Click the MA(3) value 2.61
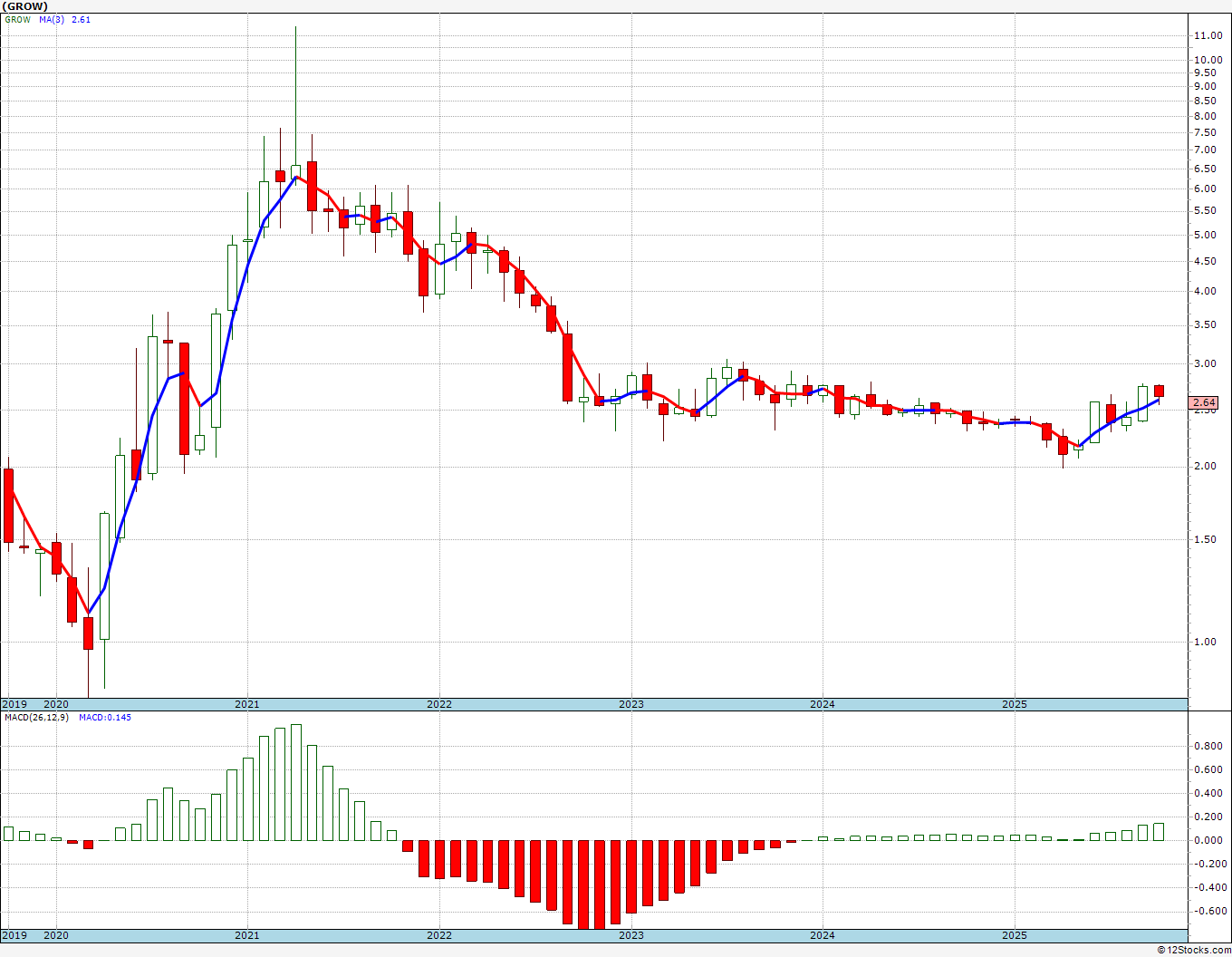Screen dimensions: 1232x957 (82, 20)
